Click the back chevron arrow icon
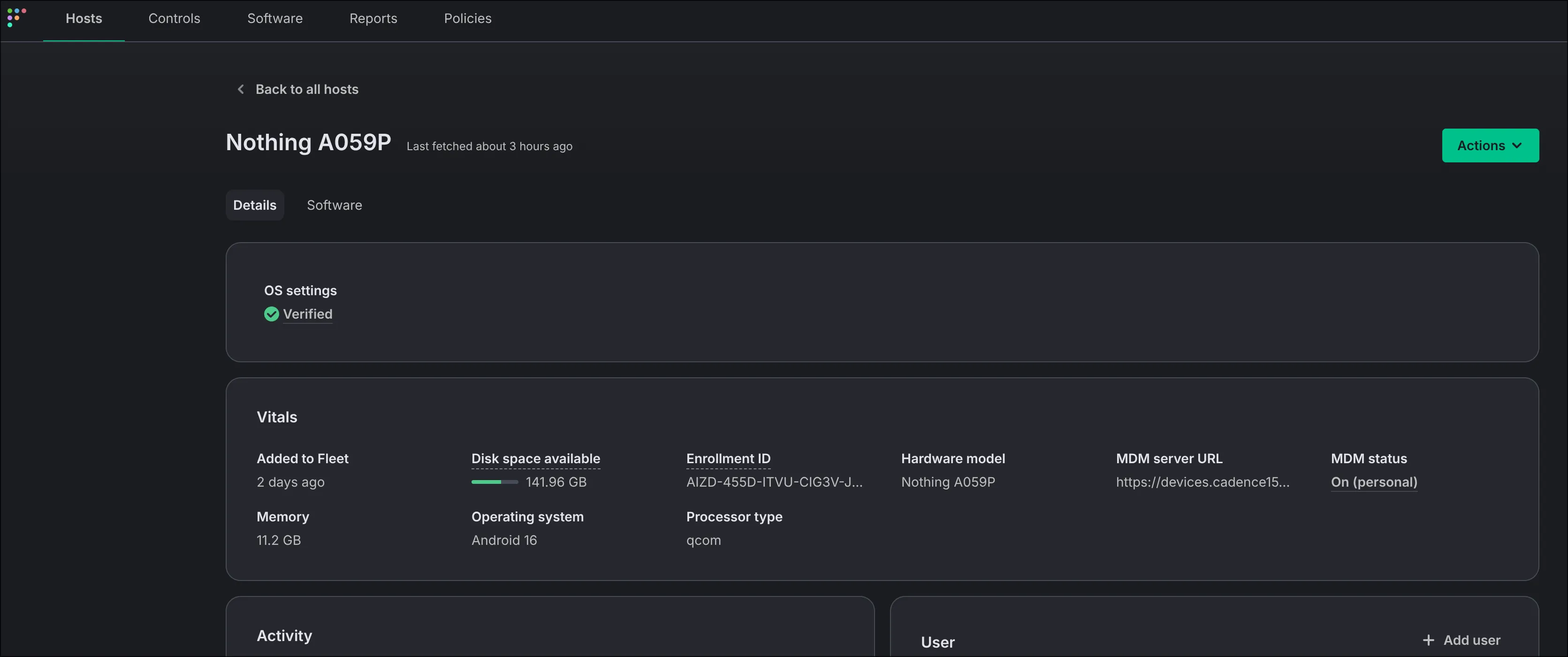Image resolution: width=1568 pixels, height=657 pixels. pyautogui.click(x=240, y=90)
